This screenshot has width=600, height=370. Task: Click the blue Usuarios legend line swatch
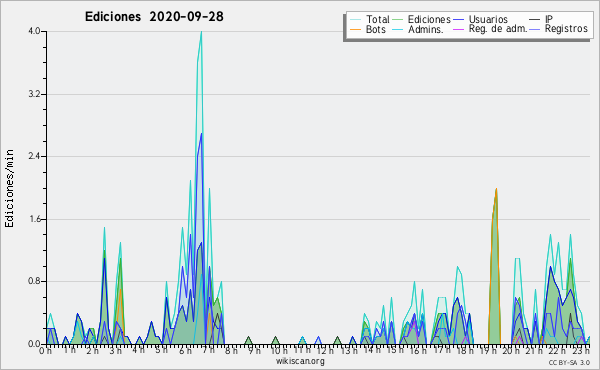pyautogui.click(x=458, y=20)
